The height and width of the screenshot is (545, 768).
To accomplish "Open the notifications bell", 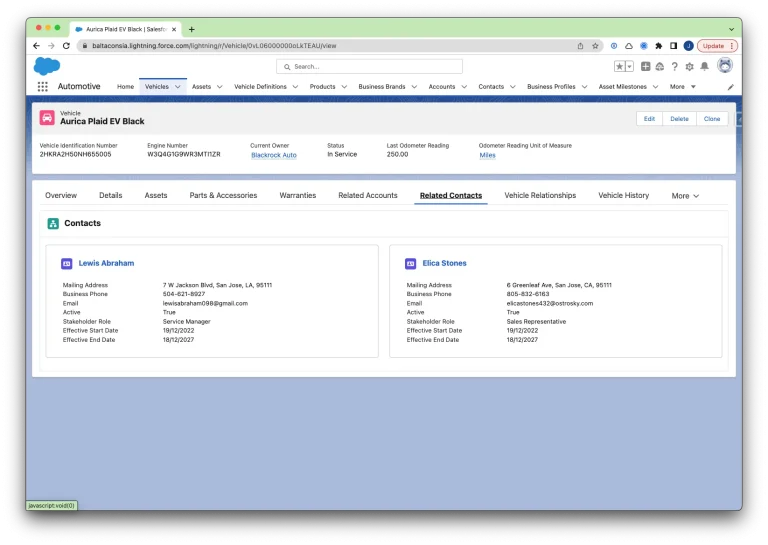I will click(704, 66).
